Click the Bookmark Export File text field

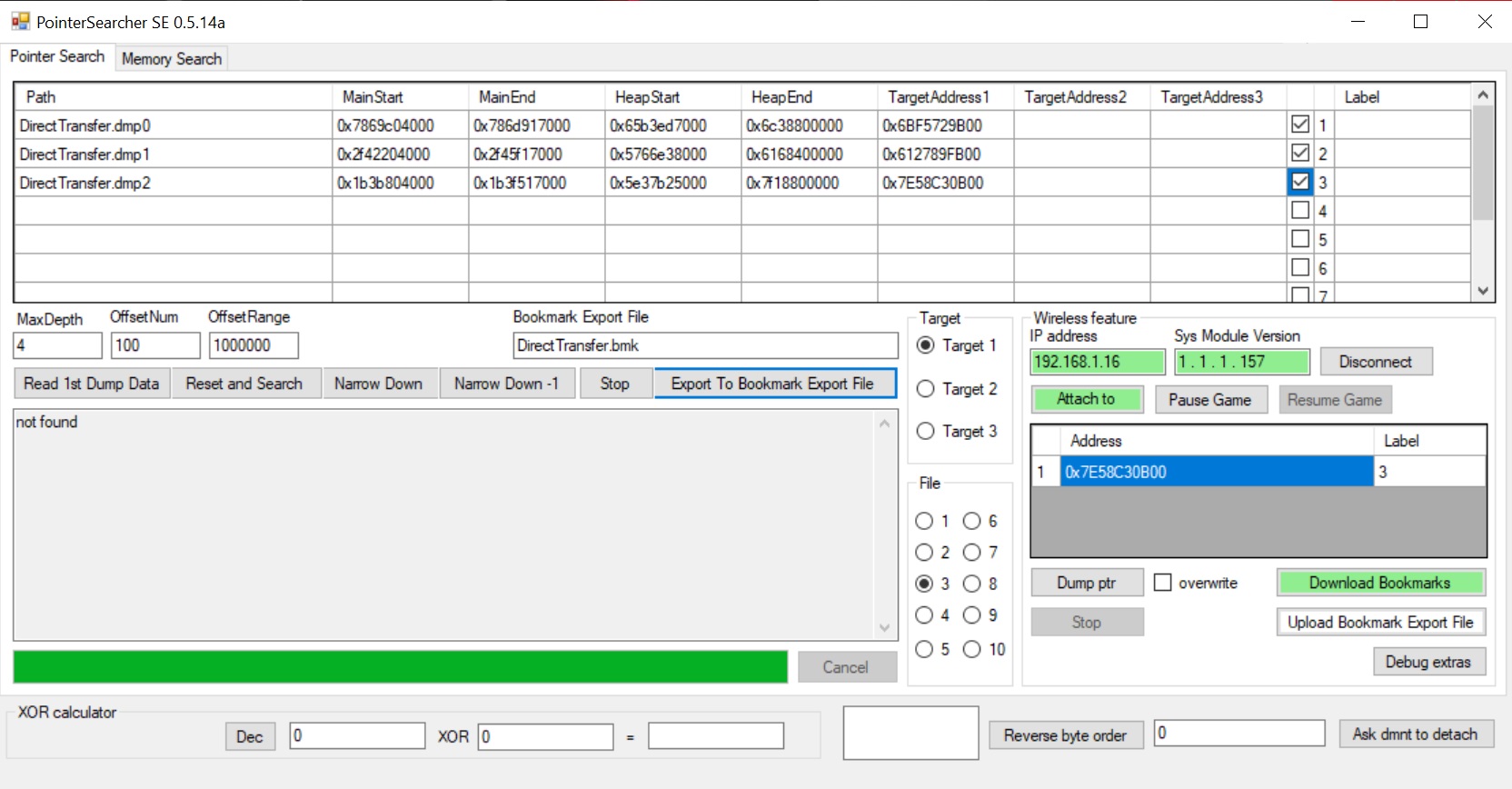click(x=705, y=345)
